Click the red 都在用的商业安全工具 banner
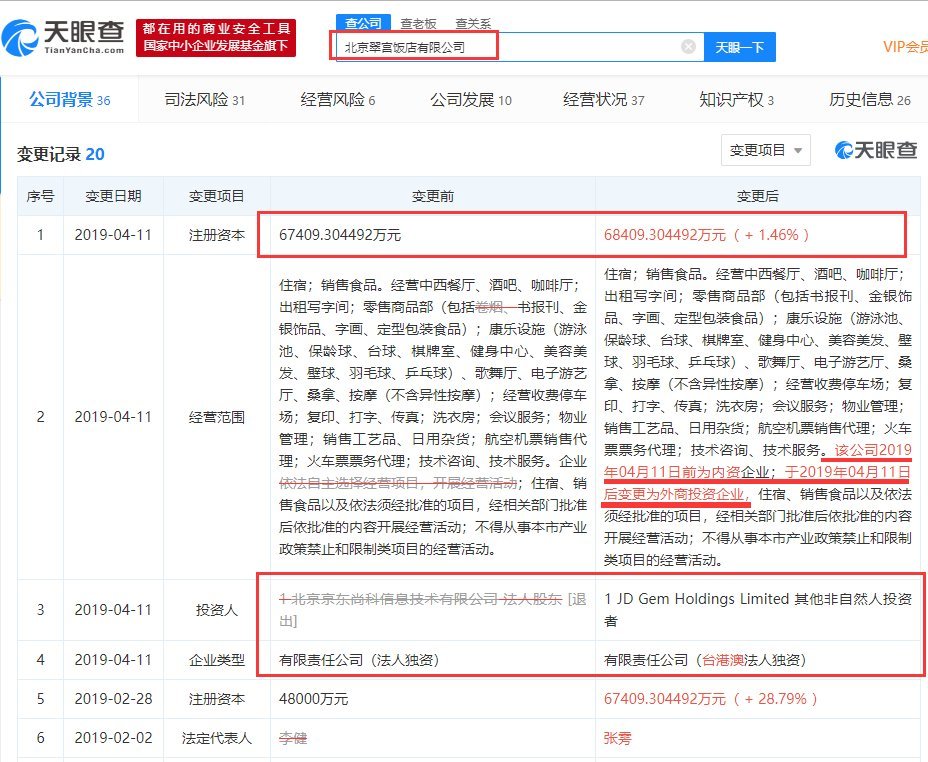The height and width of the screenshot is (762, 928). tap(216, 37)
